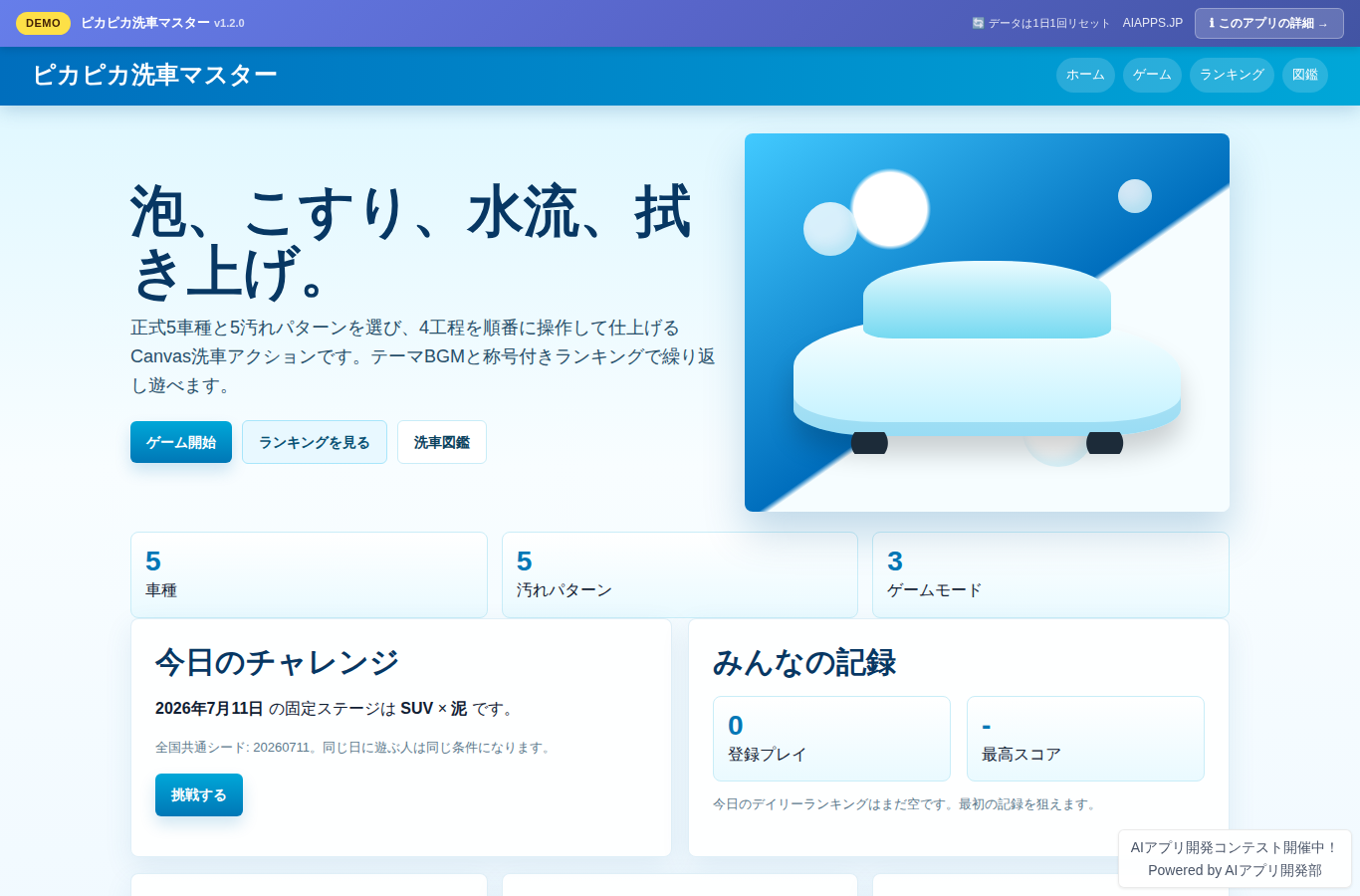The image size is (1360, 896).
Task: Click the Powered by AIアプリ開発部 banner
Action: (x=1235, y=859)
